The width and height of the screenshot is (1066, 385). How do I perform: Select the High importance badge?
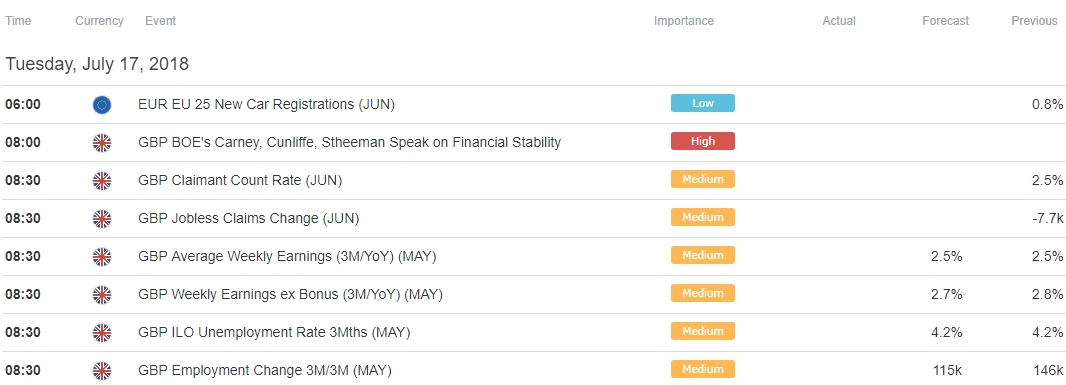(703, 141)
